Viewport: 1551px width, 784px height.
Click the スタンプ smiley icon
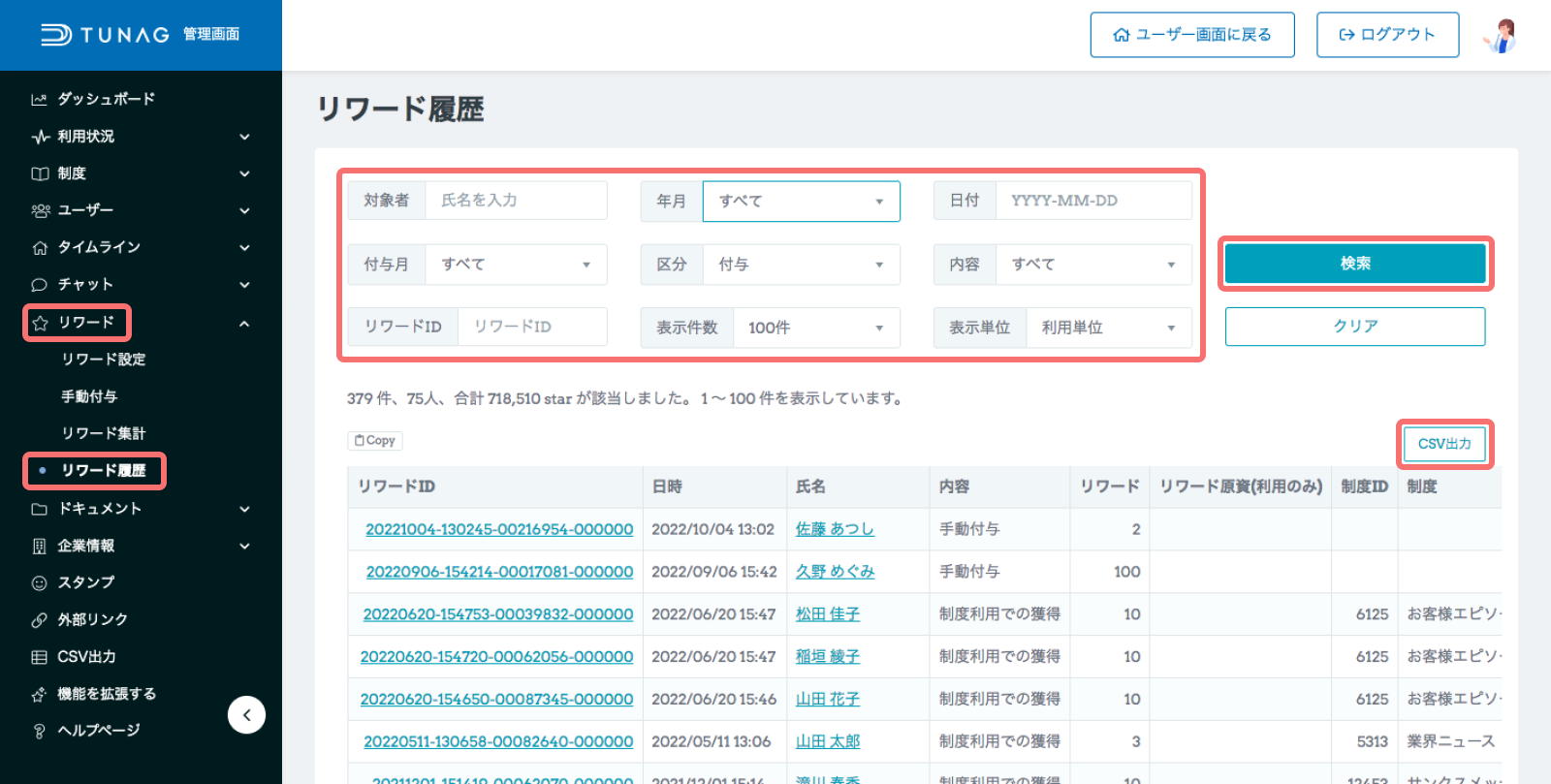tap(40, 582)
